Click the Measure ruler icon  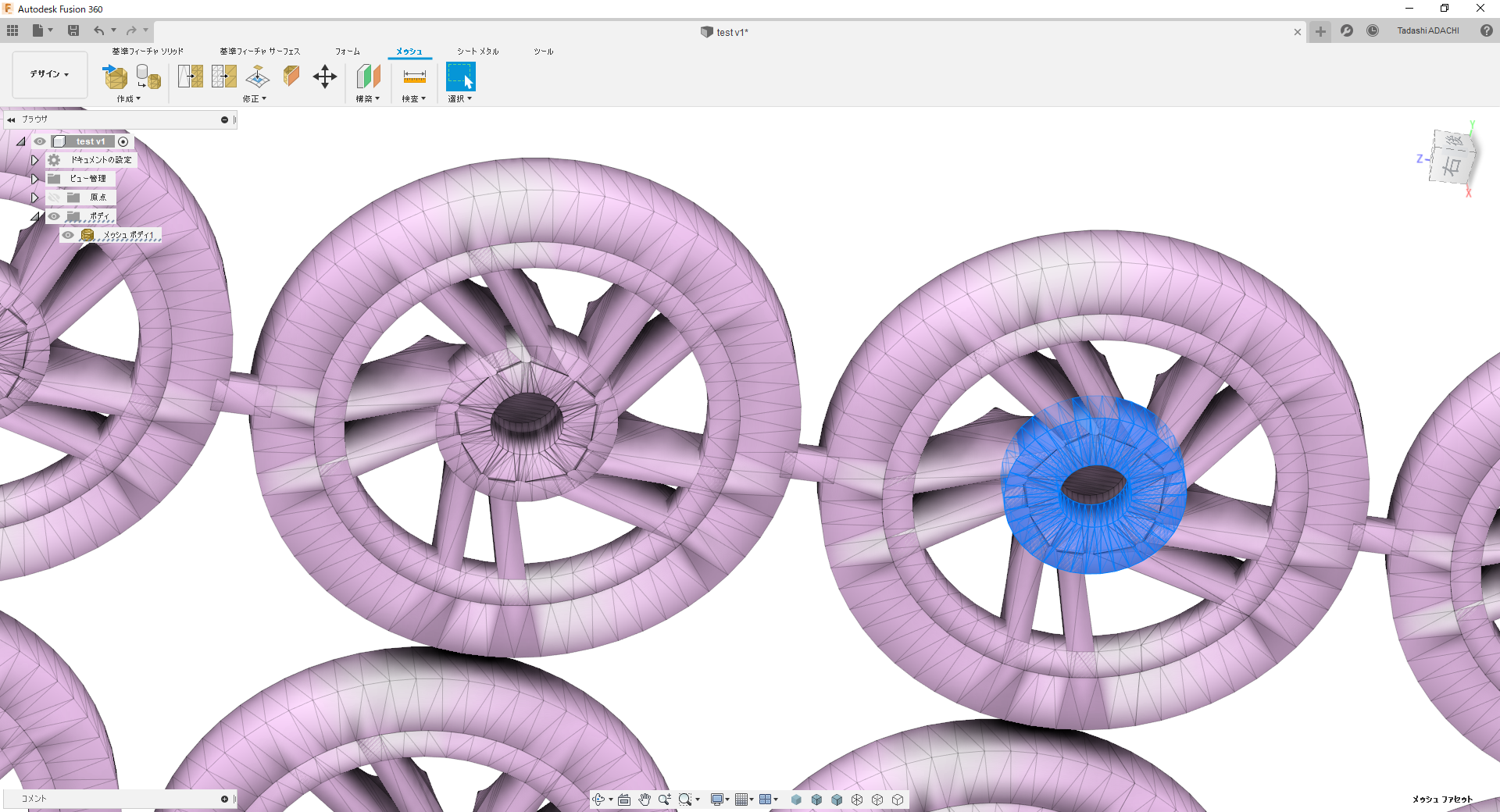tap(414, 77)
